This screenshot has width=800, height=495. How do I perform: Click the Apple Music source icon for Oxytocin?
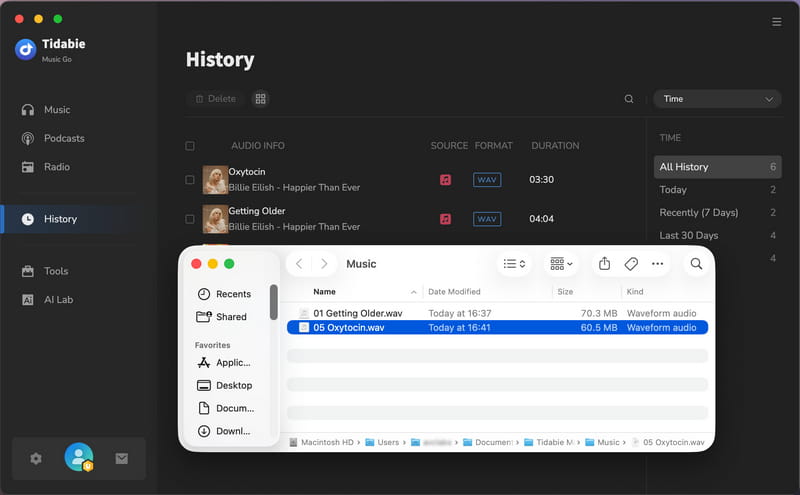(x=445, y=180)
